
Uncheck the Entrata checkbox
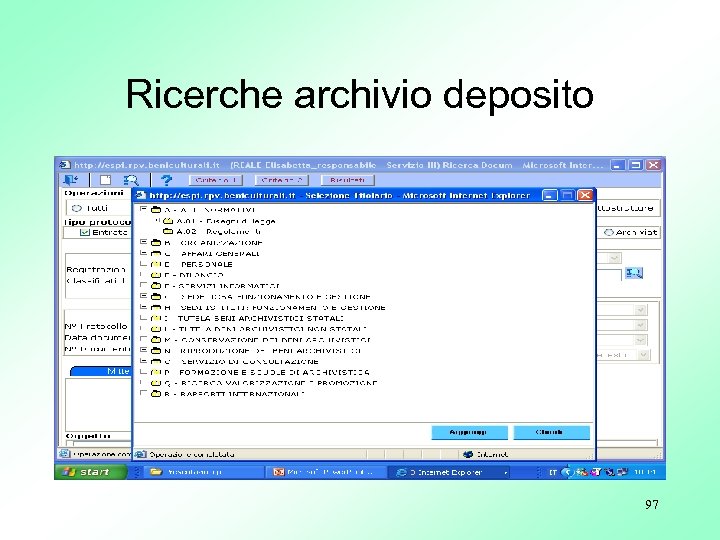click(x=84, y=232)
